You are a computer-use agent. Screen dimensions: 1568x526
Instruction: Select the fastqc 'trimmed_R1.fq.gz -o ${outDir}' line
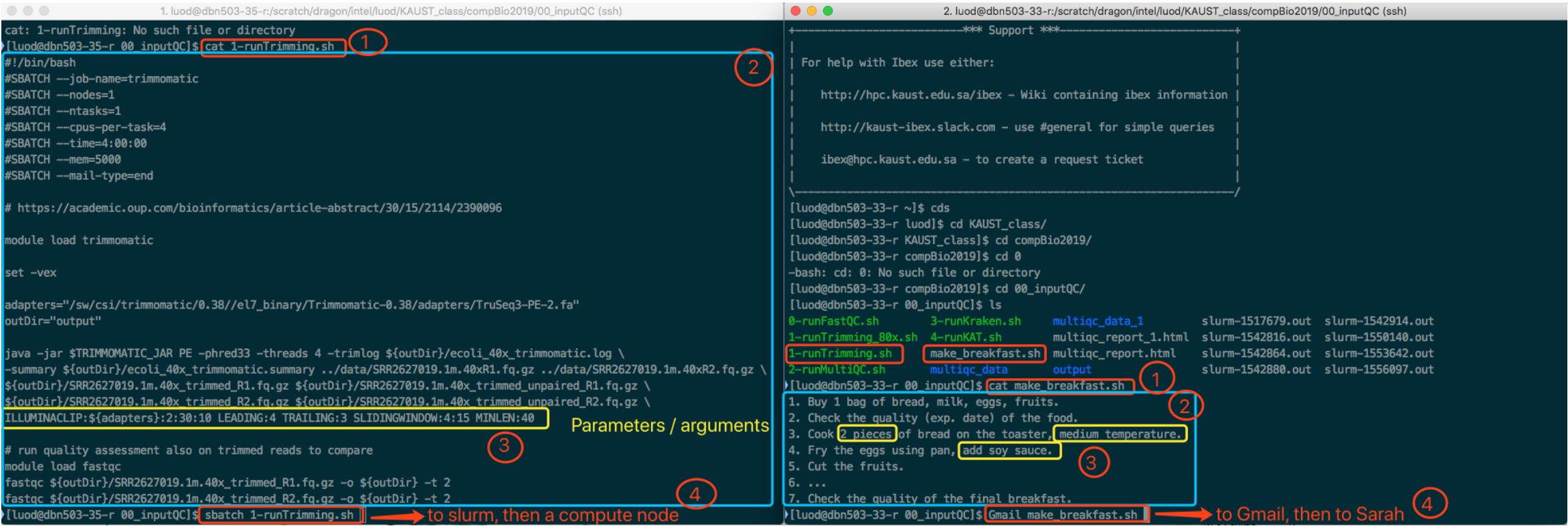click(x=228, y=483)
